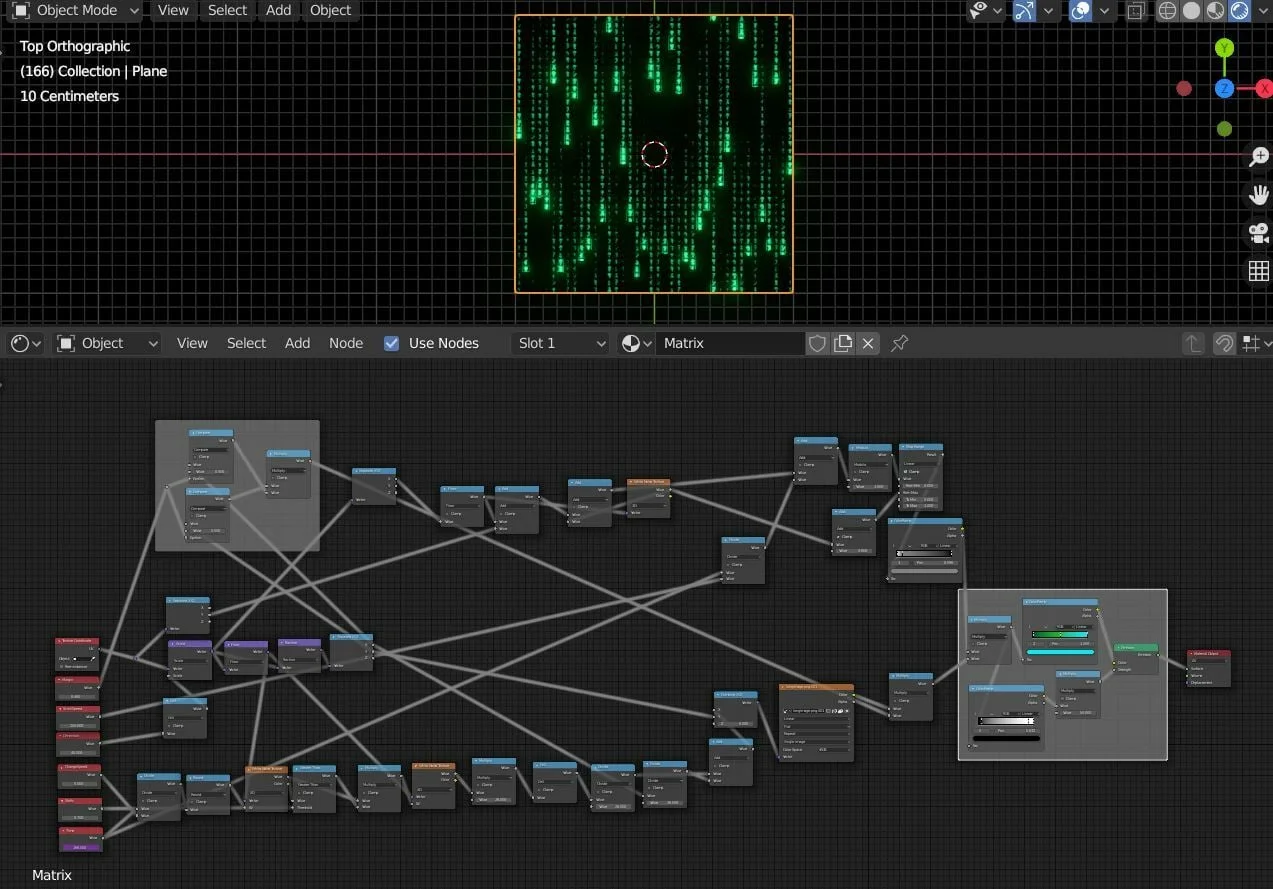The image size is (1273, 889).
Task: Pin the node editor with the pin icon
Action: [x=899, y=343]
